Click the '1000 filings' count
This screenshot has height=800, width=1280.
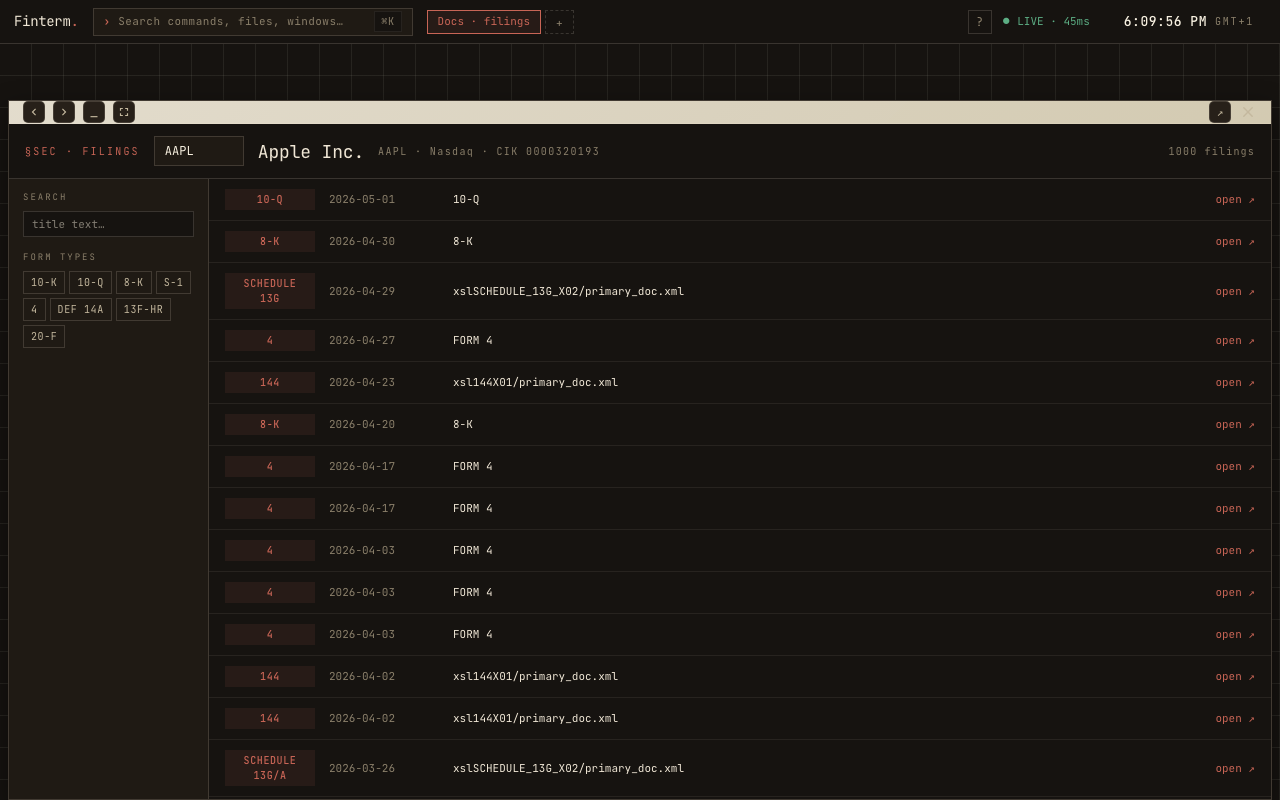point(1211,152)
